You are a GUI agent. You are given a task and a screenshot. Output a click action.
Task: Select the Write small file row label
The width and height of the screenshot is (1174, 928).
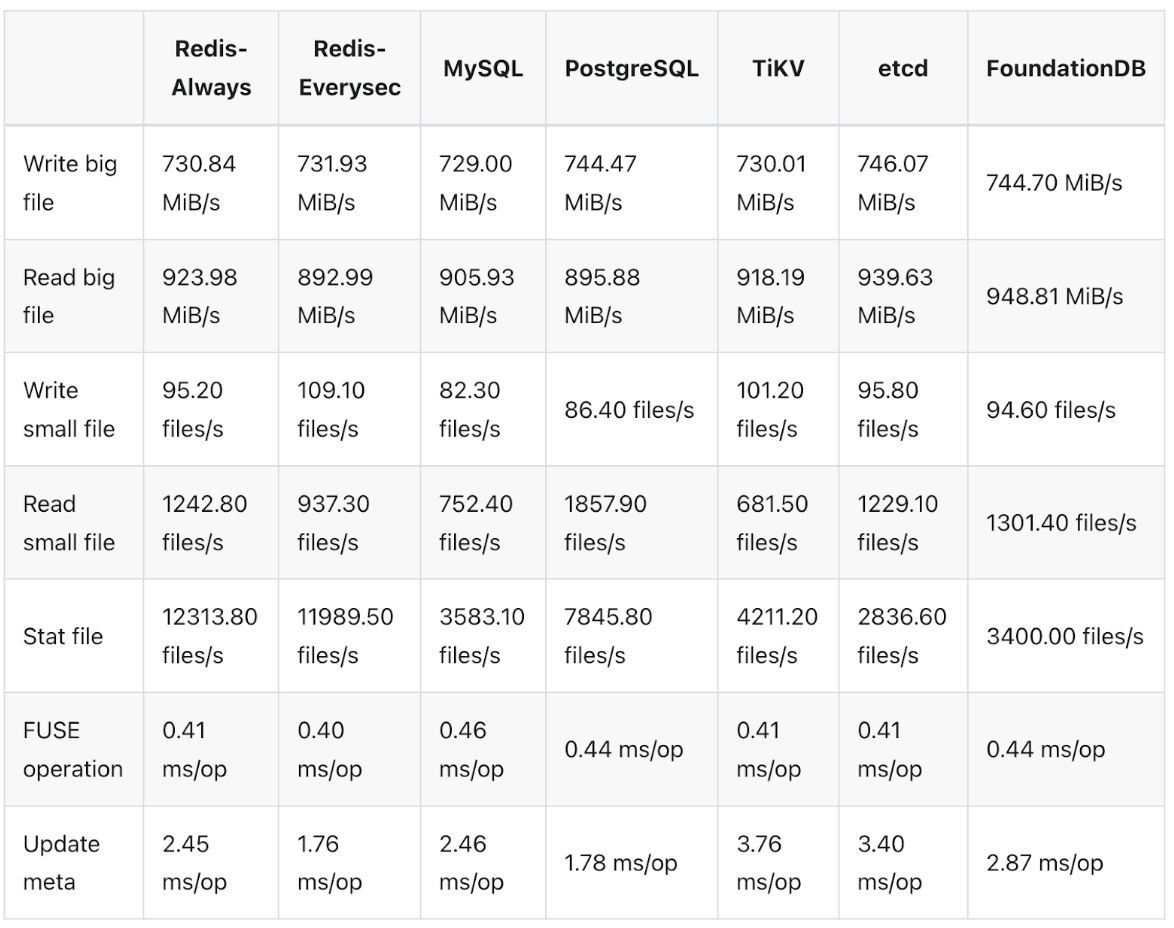(x=69, y=409)
